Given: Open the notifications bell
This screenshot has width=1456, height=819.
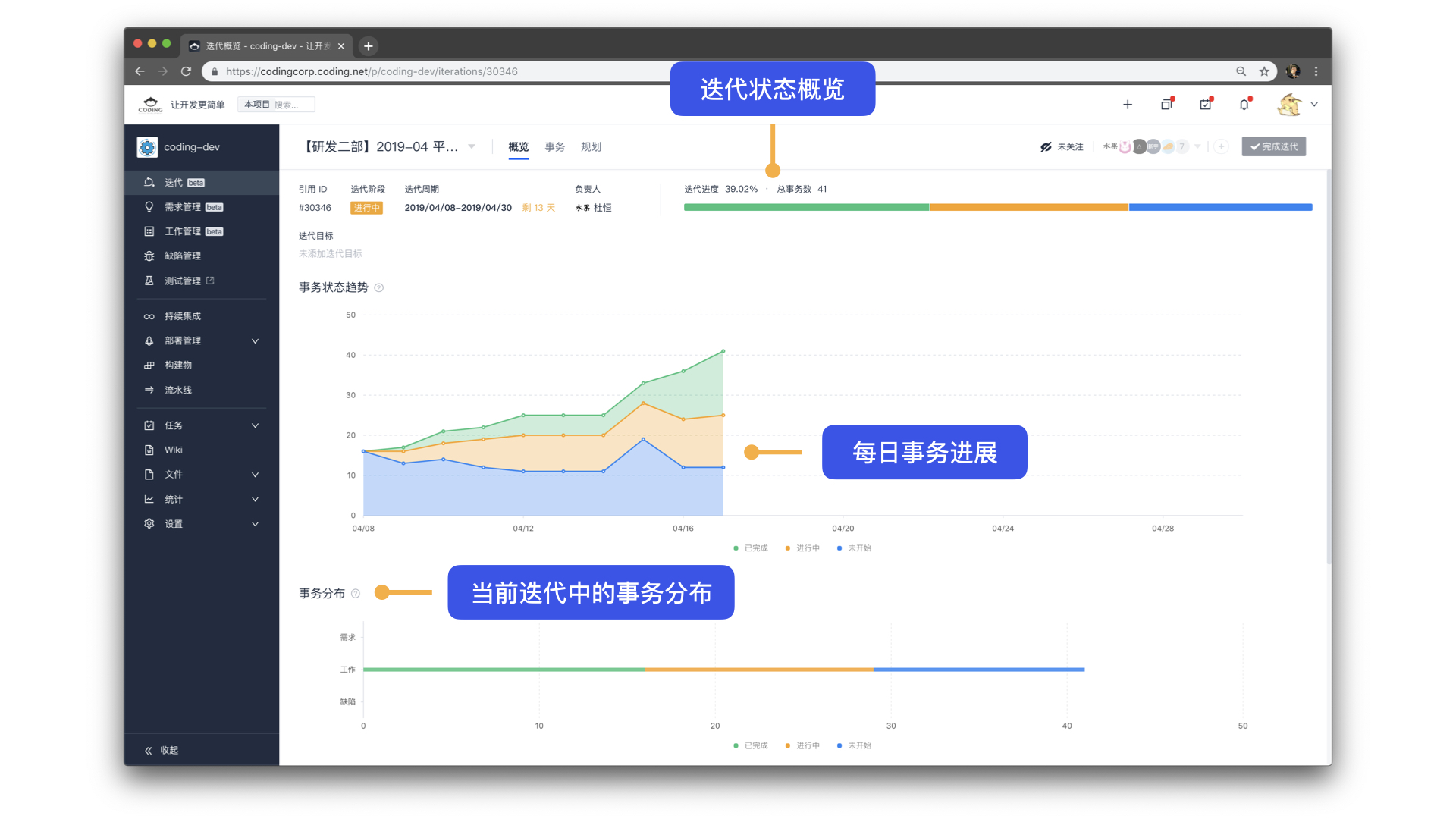Looking at the screenshot, I should click(x=1244, y=104).
